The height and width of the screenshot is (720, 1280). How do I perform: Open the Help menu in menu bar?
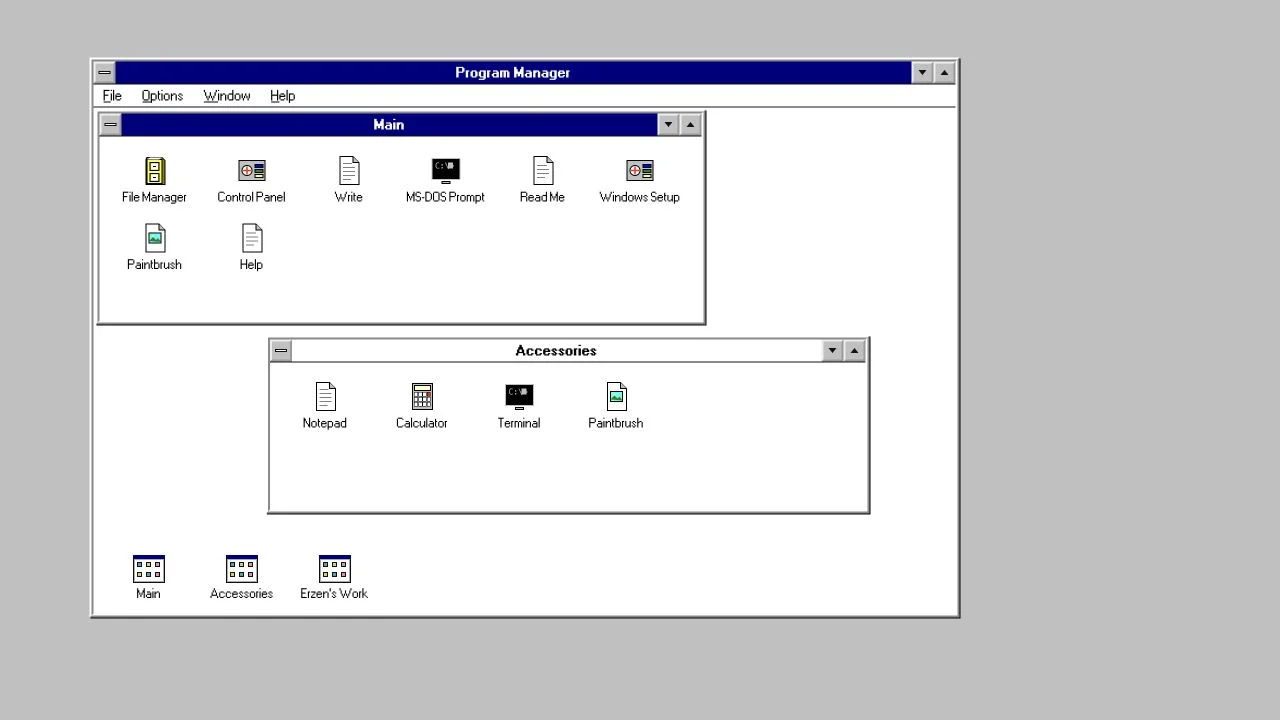pos(282,96)
